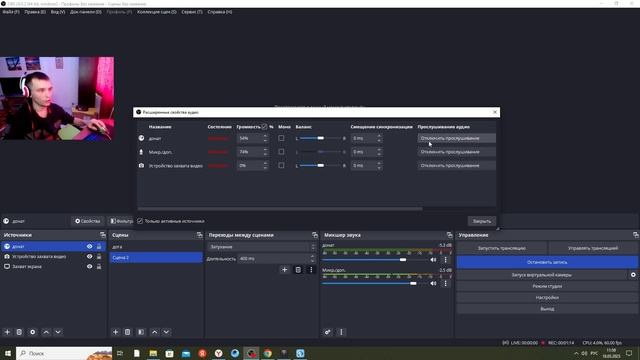This screenshot has width=640, height=360.
Task: Move scene down arrow in Сцены toolbar
Action: [166, 332]
